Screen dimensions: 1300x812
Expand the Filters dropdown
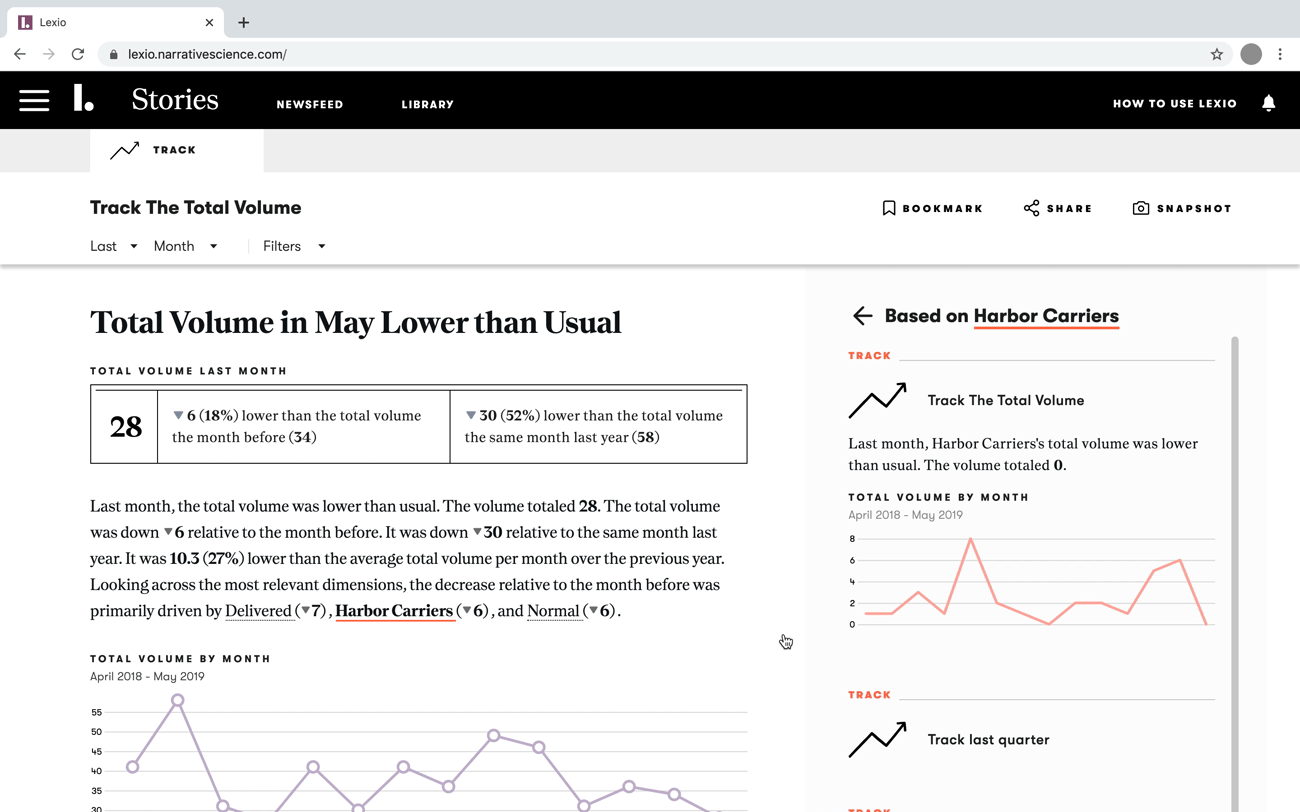click(294, 246)
